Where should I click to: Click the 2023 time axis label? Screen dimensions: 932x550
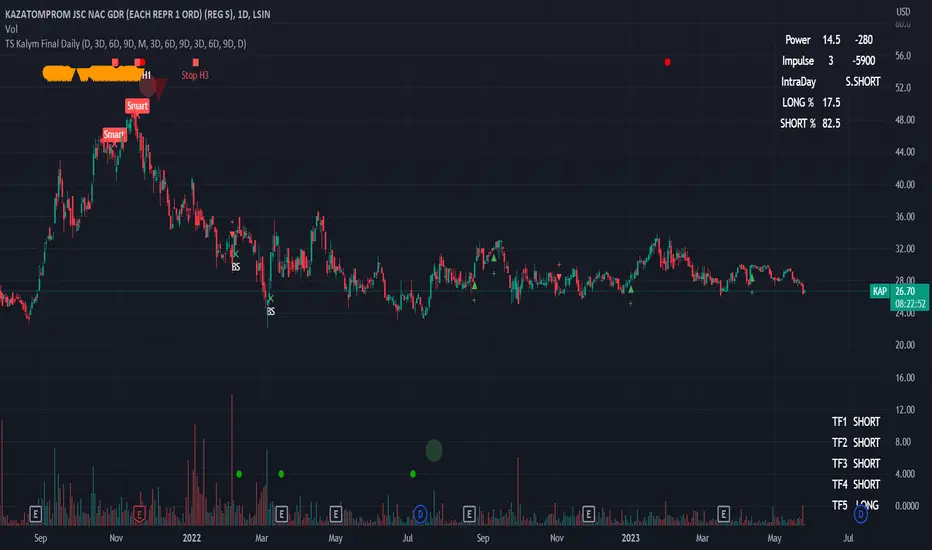pos(630,538)
